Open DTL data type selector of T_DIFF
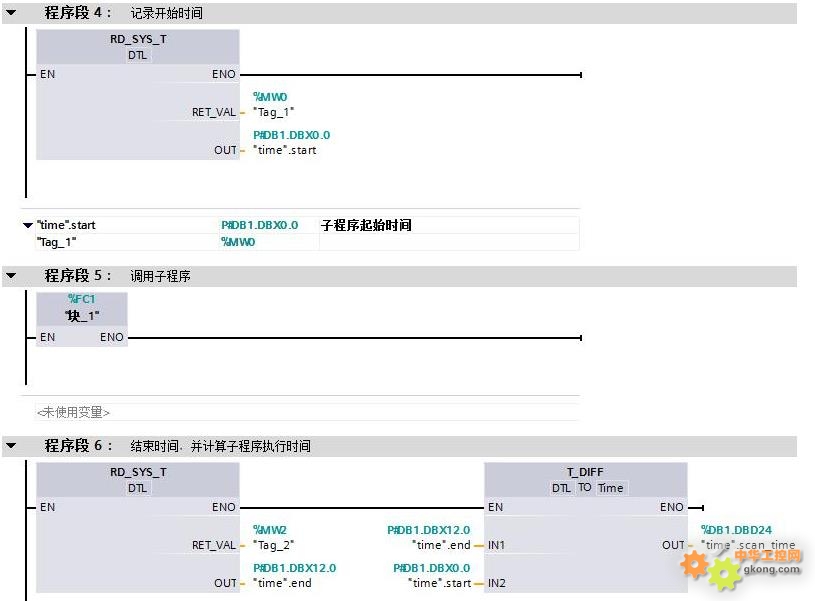This screenshot has width=815, height=601. pos(561,488)
